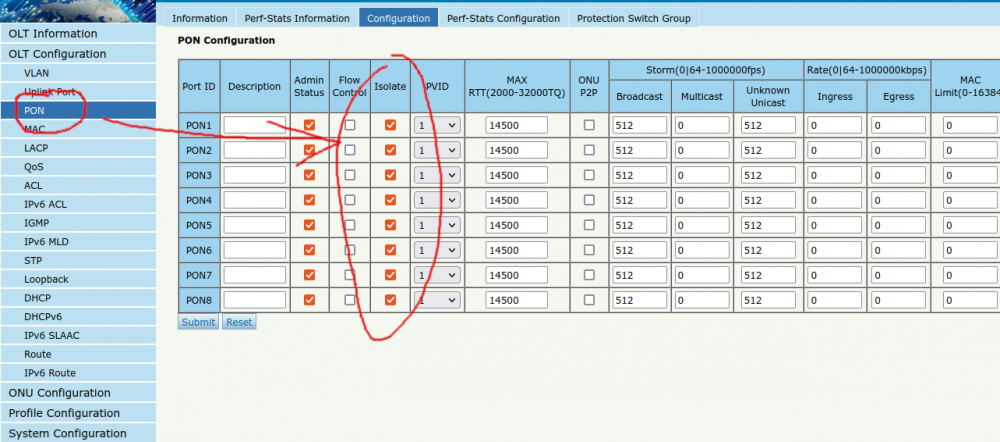Open the Perf-Stats Configuration tab
The image size is (1000, 442).
(503, 18)
